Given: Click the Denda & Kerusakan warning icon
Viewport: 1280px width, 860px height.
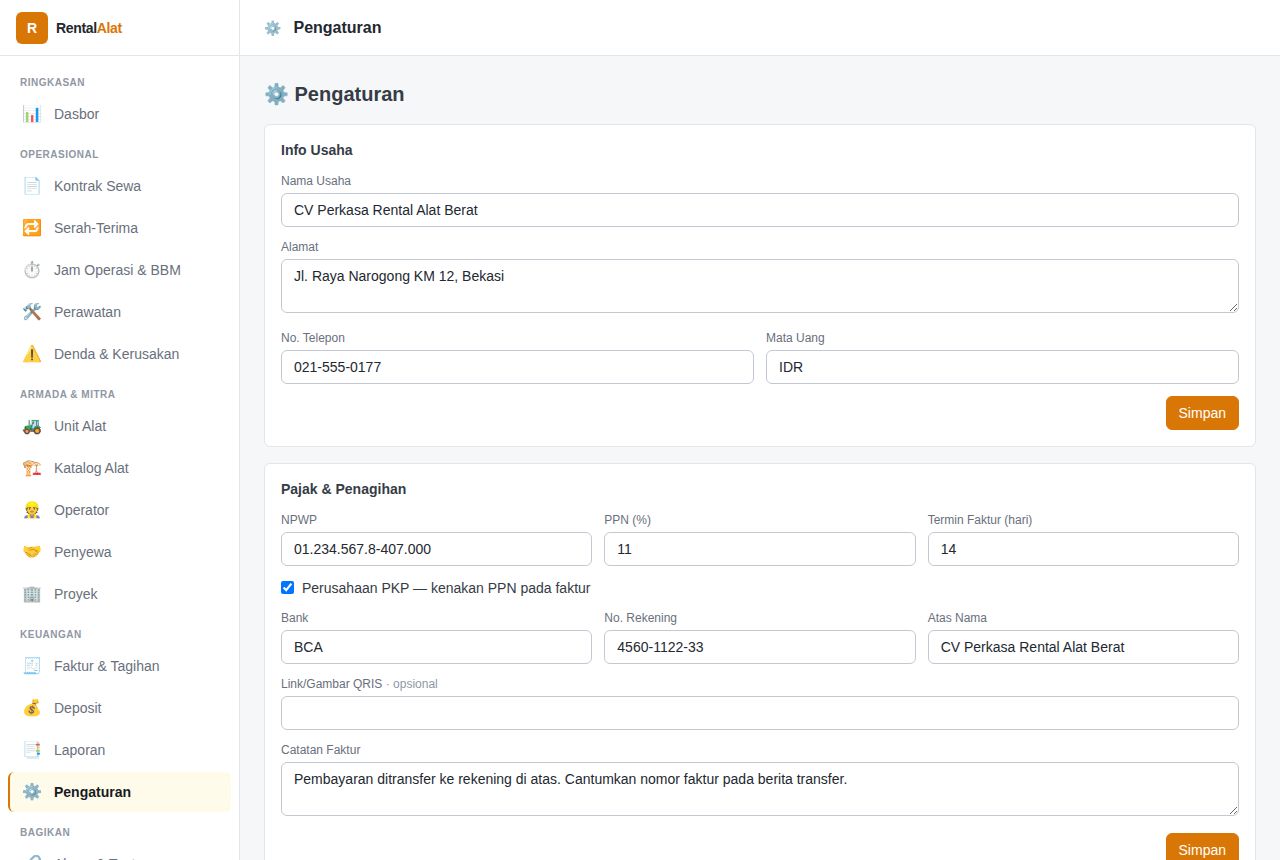Looking at the screenshot, I should click(x=32, y=354).
